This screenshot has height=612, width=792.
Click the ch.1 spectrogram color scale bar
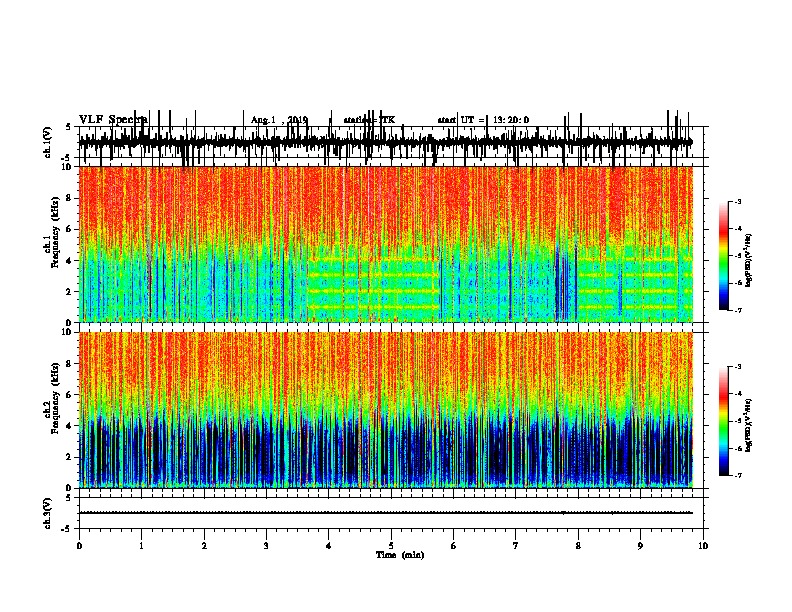pos(724,256)
